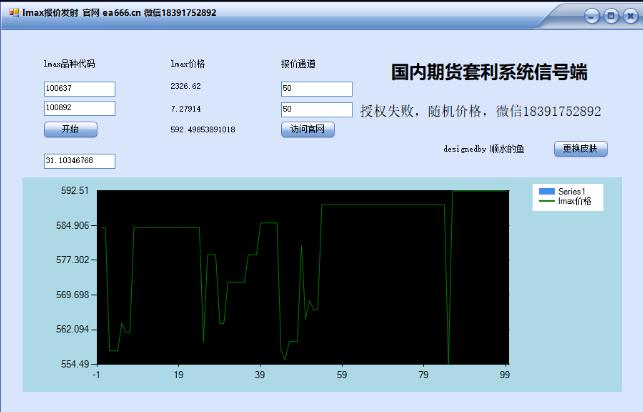This screenshot has height=412, width=643.
Task: Close the Imax报价发射 window
Action: (631, 16)
